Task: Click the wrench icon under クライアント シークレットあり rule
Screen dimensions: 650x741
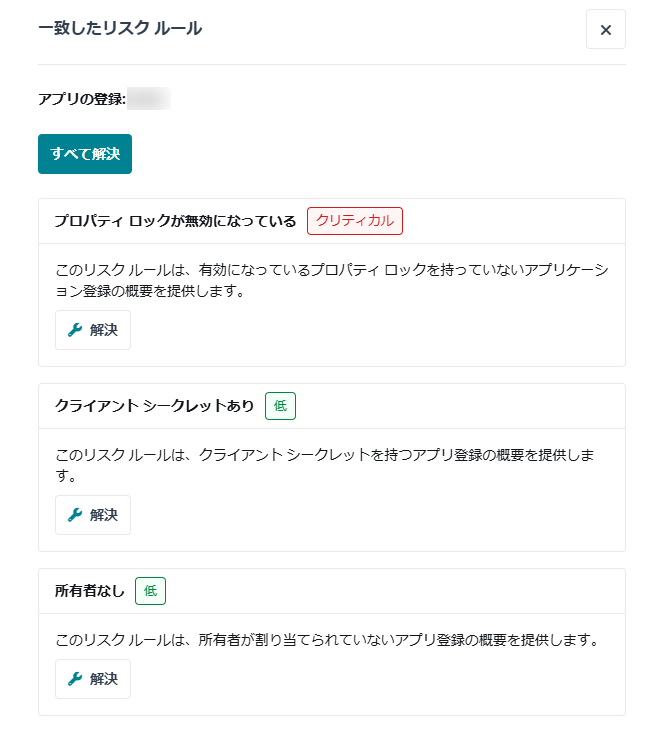Action: 75,515
